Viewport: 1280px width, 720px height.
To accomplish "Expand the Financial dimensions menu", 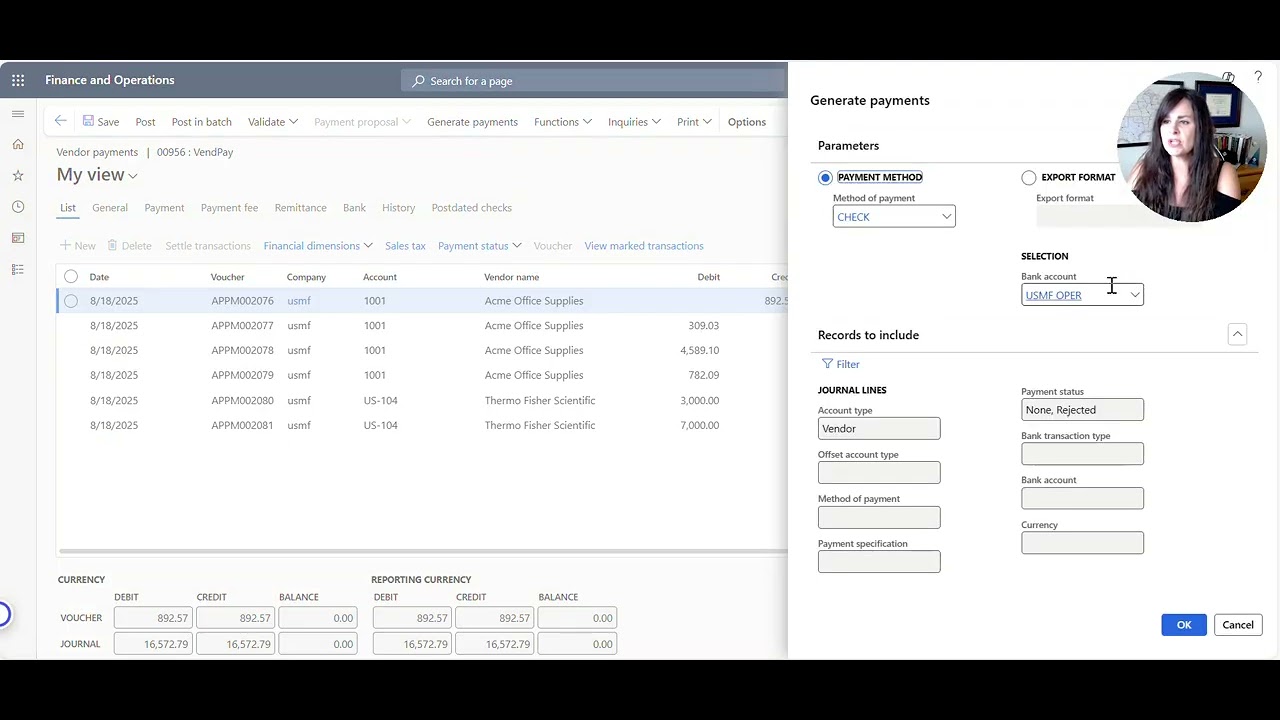I will pyautogui.click(x=318, y=245).
